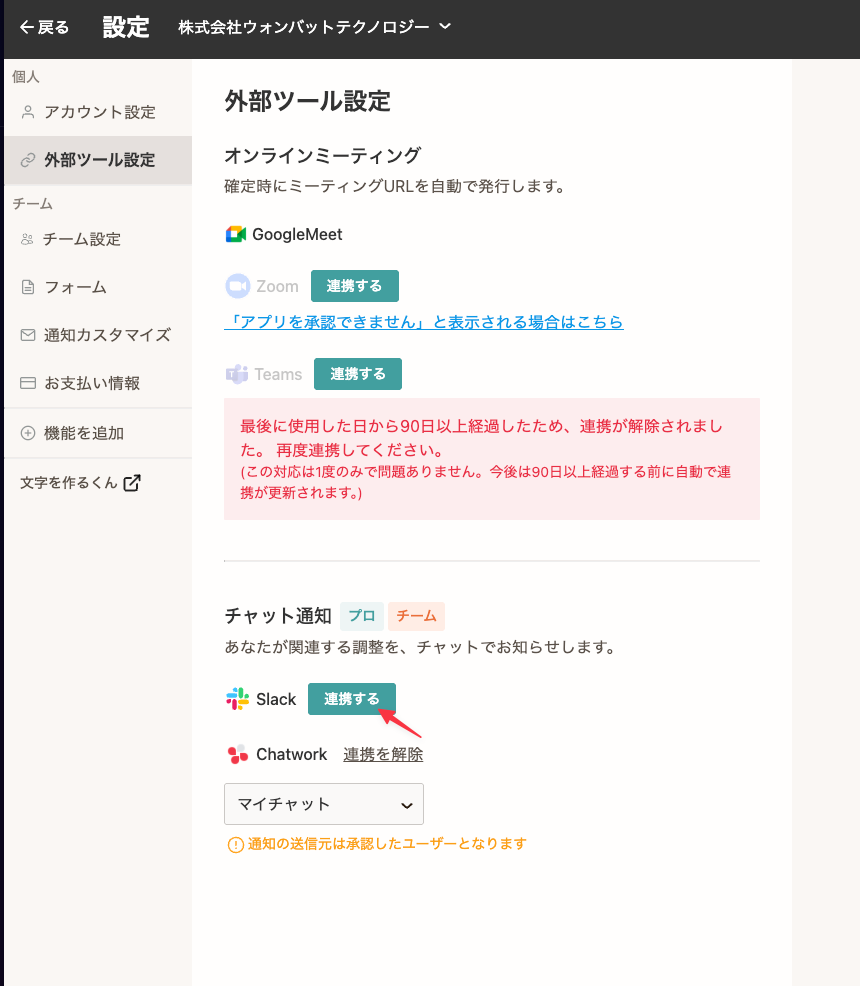Open 文字を作るくん external link icon
The width and height of the screenshot is (860, 986).
[132, 483]
